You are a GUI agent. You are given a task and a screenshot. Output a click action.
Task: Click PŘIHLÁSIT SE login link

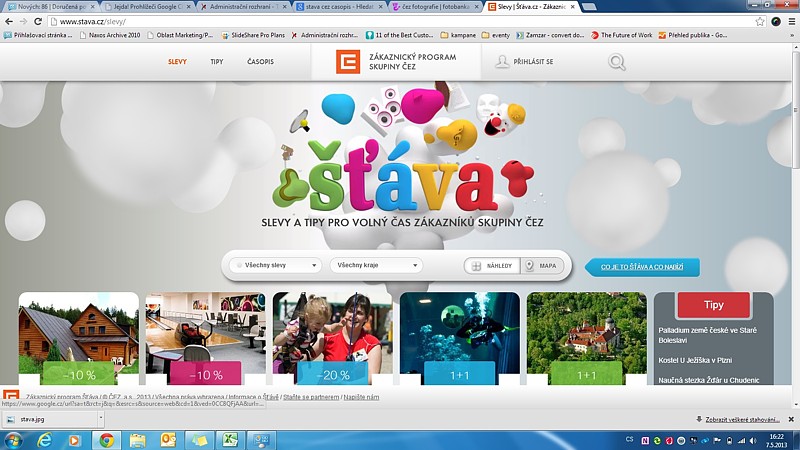pyautogui.click(x=533, y=62)
